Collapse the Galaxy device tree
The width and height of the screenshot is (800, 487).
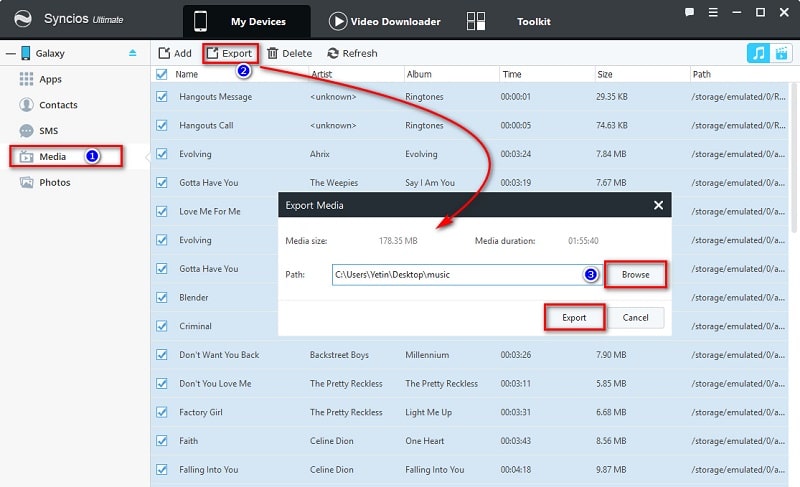pyautogui.click(x=11, y=53)
